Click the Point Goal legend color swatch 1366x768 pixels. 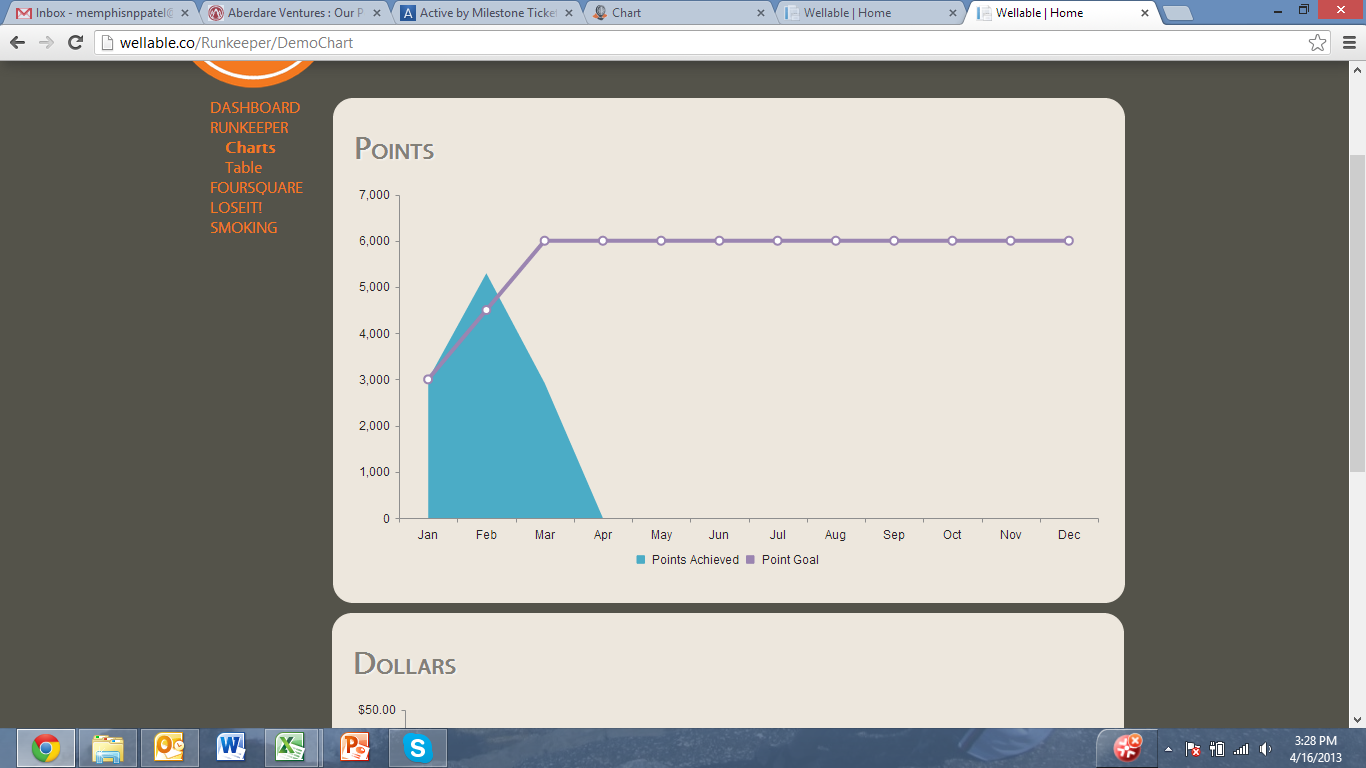click(x=751, y=560)
